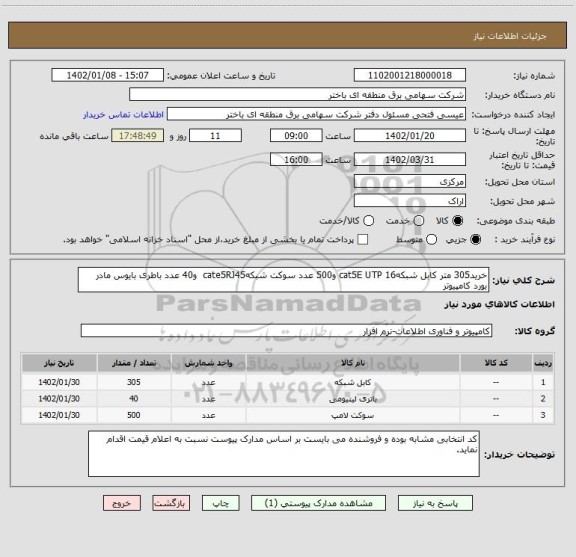Click the delivery province field مرکزی
The width and height of the screenshot is (576, 557).
[x=410, y=181]
